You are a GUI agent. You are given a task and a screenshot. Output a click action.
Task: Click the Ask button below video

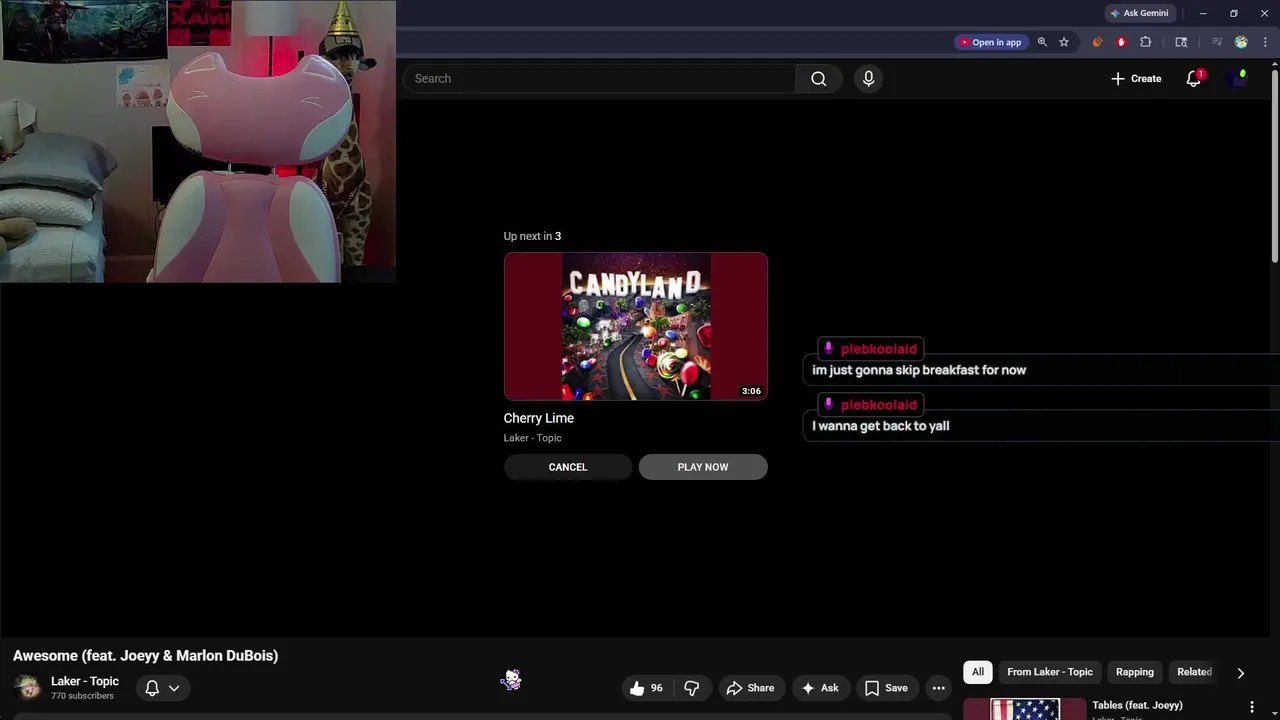pyautogui.click(x=820, y=688)
